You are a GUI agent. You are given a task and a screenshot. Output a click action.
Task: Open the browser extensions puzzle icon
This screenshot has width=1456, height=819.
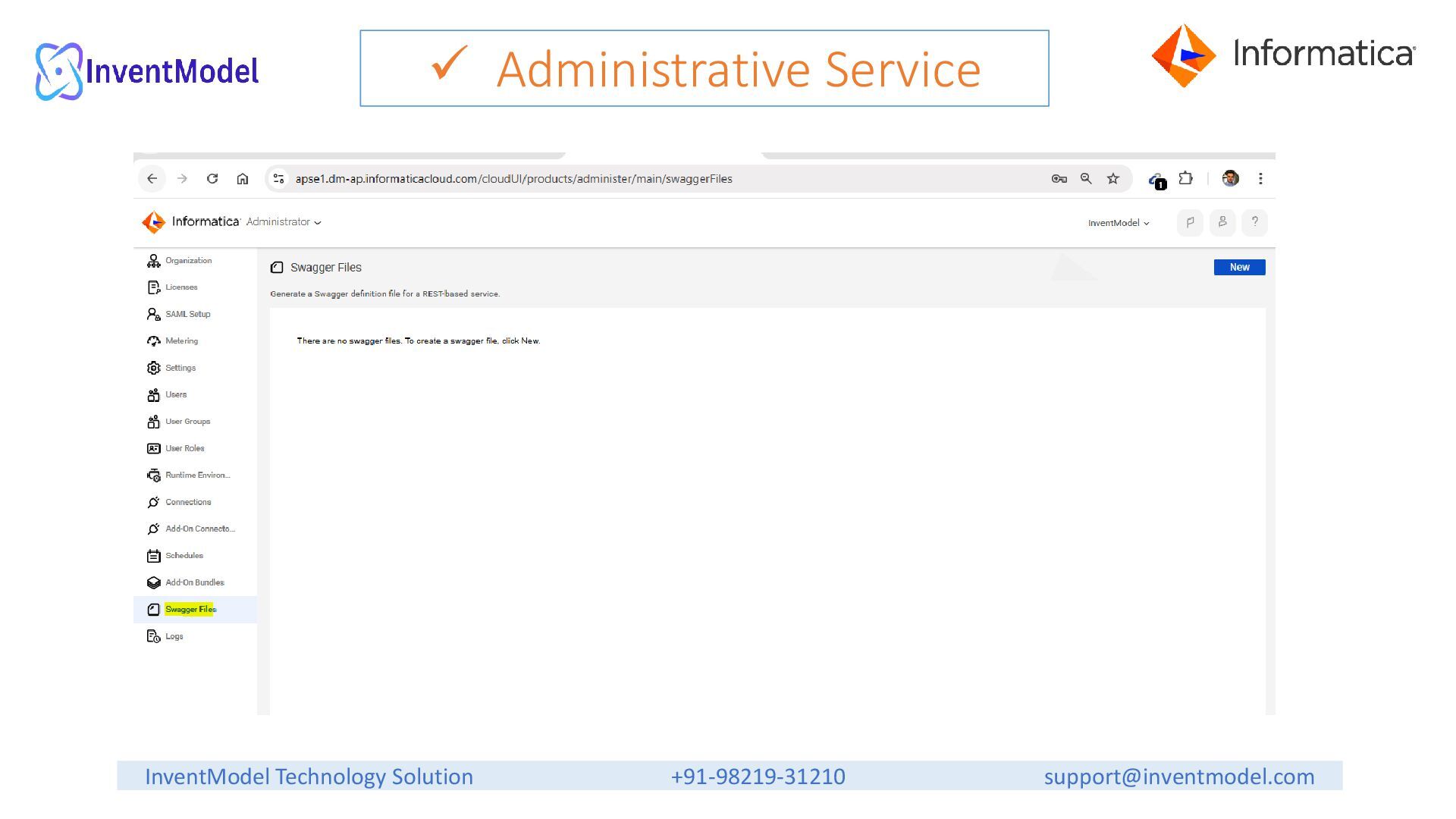click(1186, 179)
